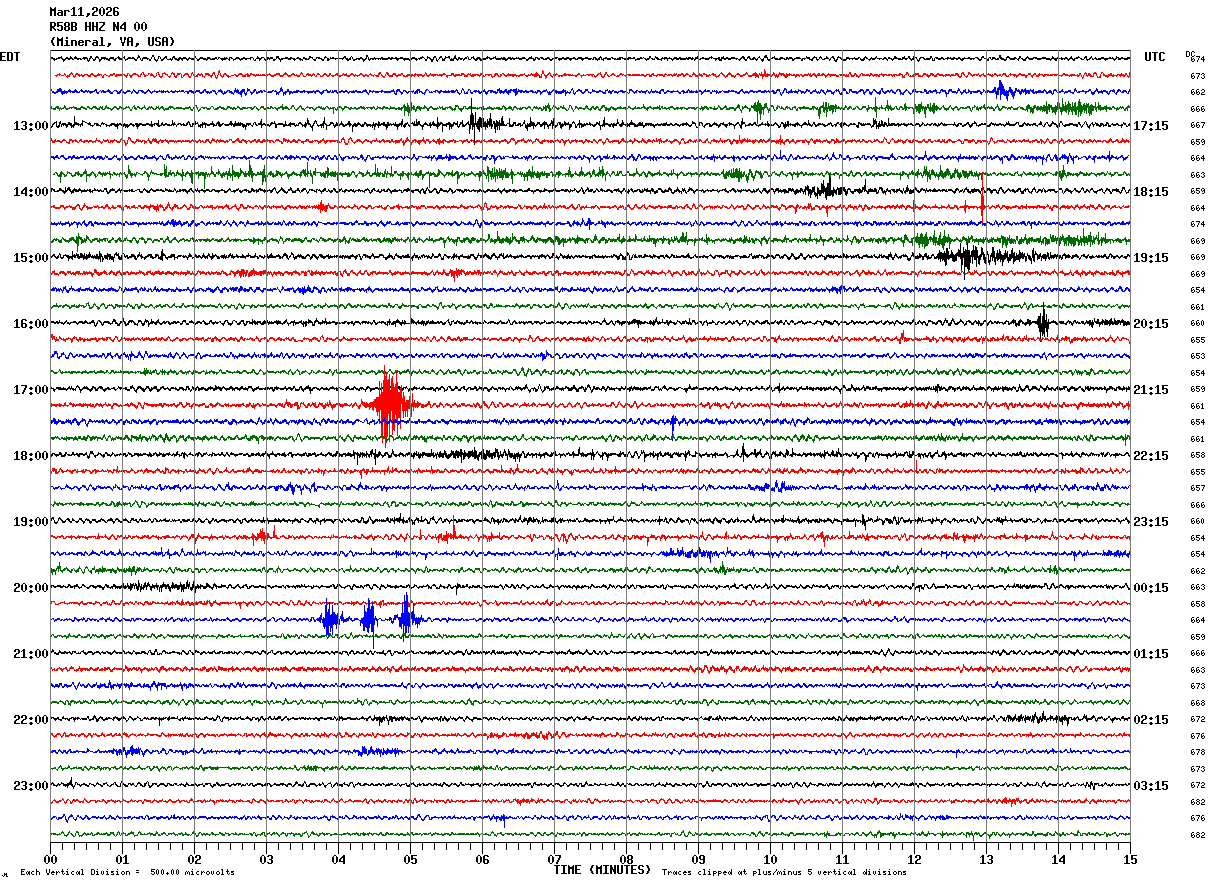1210x886 pixels.
Task: Click minute 04 on the time axis
Action: click(x=338, y=859)
